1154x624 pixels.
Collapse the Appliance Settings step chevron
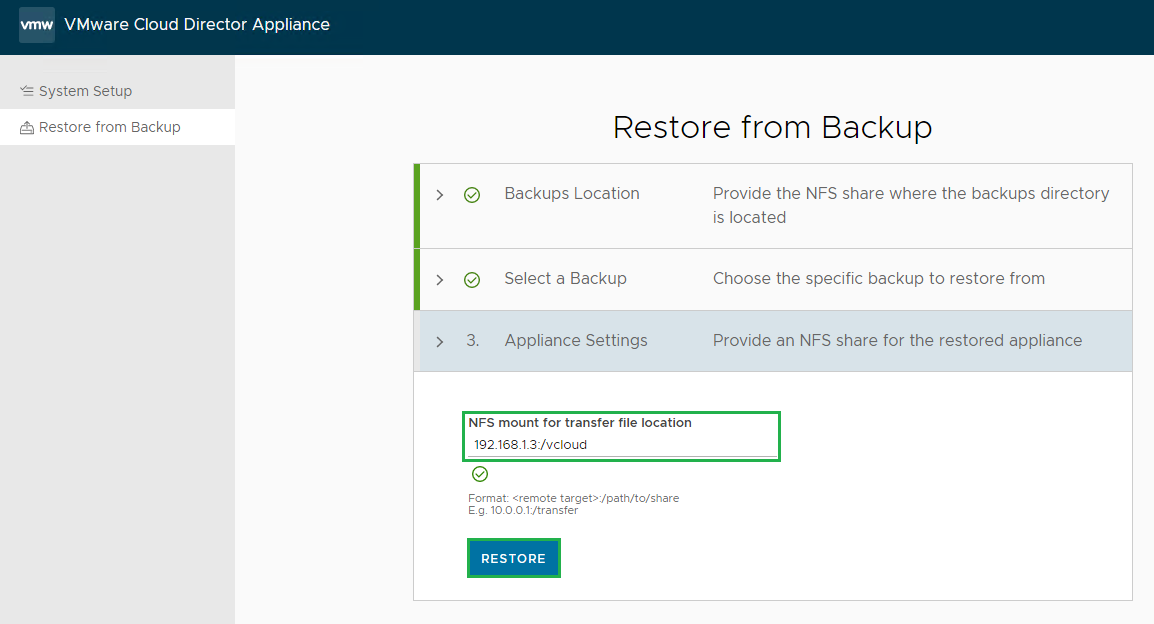point(440,342)
